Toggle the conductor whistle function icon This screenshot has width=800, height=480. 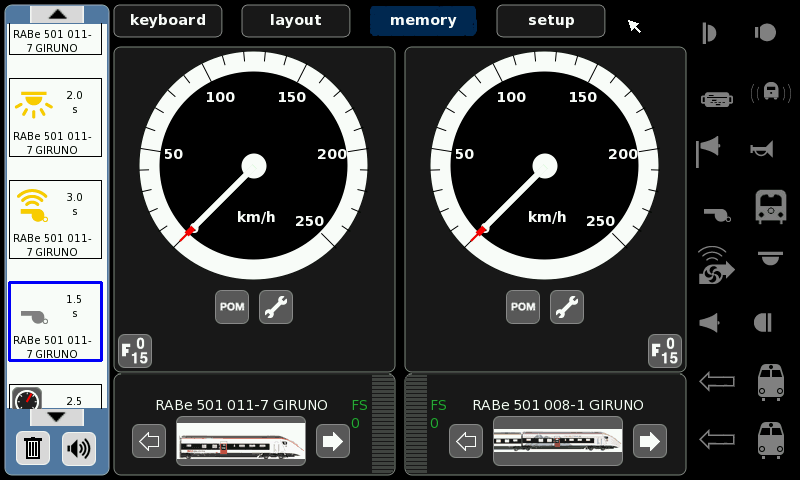pyautogui.click(x=714, y=212)
